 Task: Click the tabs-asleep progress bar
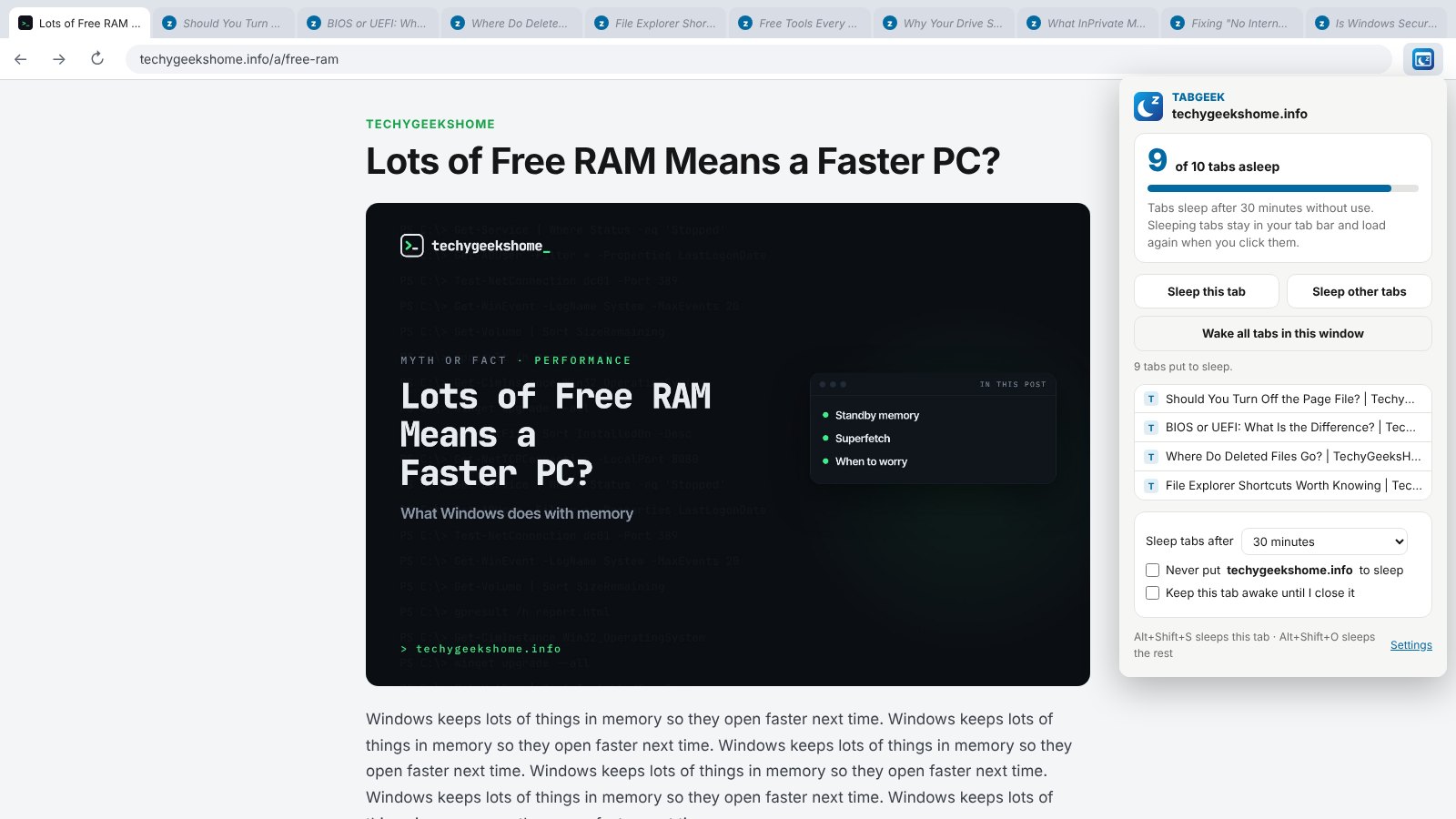pos(1283,188)
